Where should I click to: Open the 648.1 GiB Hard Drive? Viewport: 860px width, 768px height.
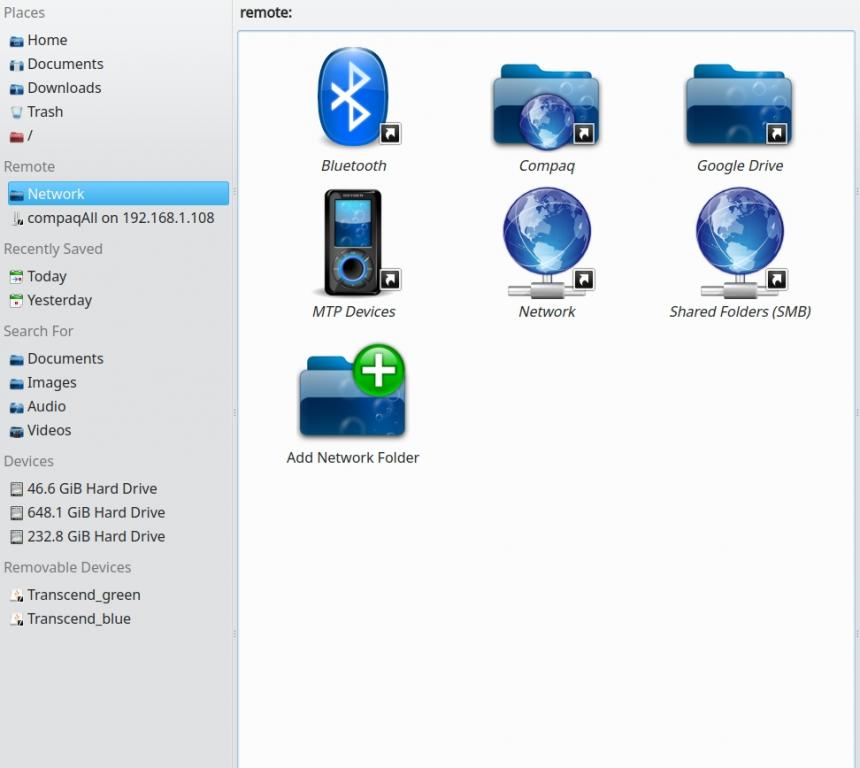coord(96,513)
